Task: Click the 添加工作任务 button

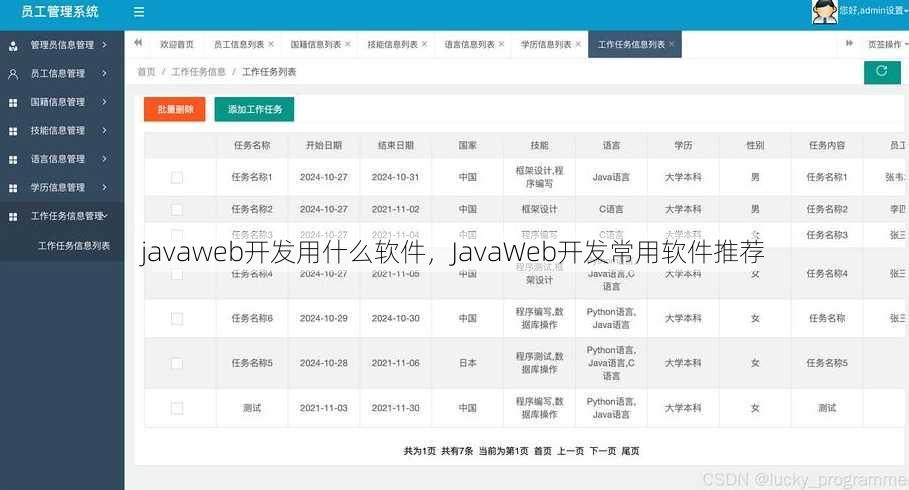Action: (x=254, y=109)
